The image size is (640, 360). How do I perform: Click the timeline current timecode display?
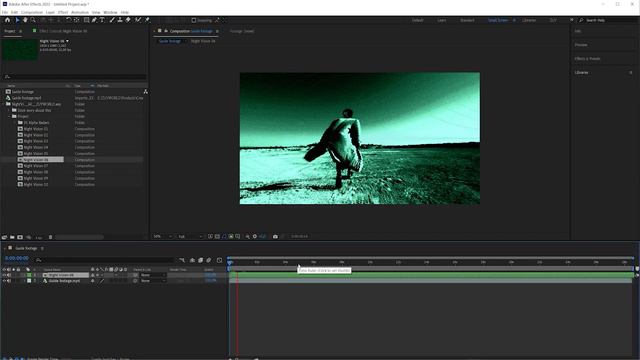[17, 258]
